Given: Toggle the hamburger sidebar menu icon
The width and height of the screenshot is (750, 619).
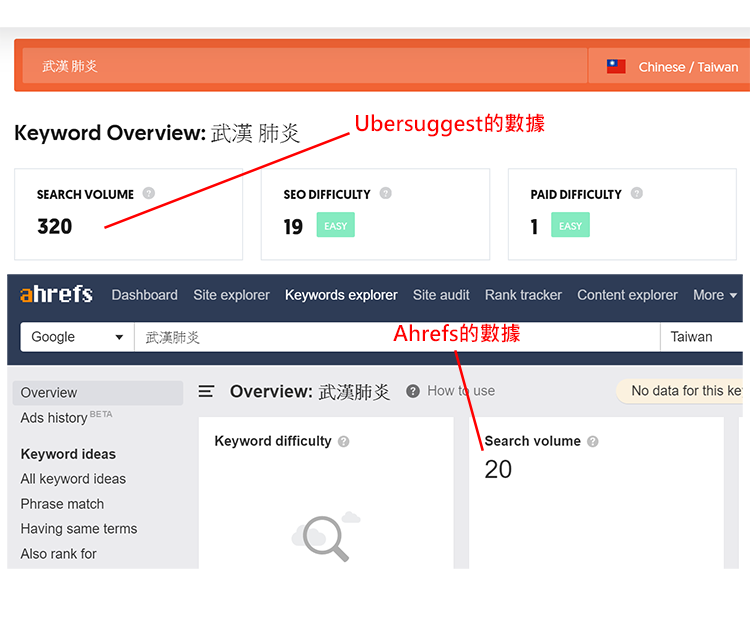Looking at the screenshot, I should (x=206, y=391).
